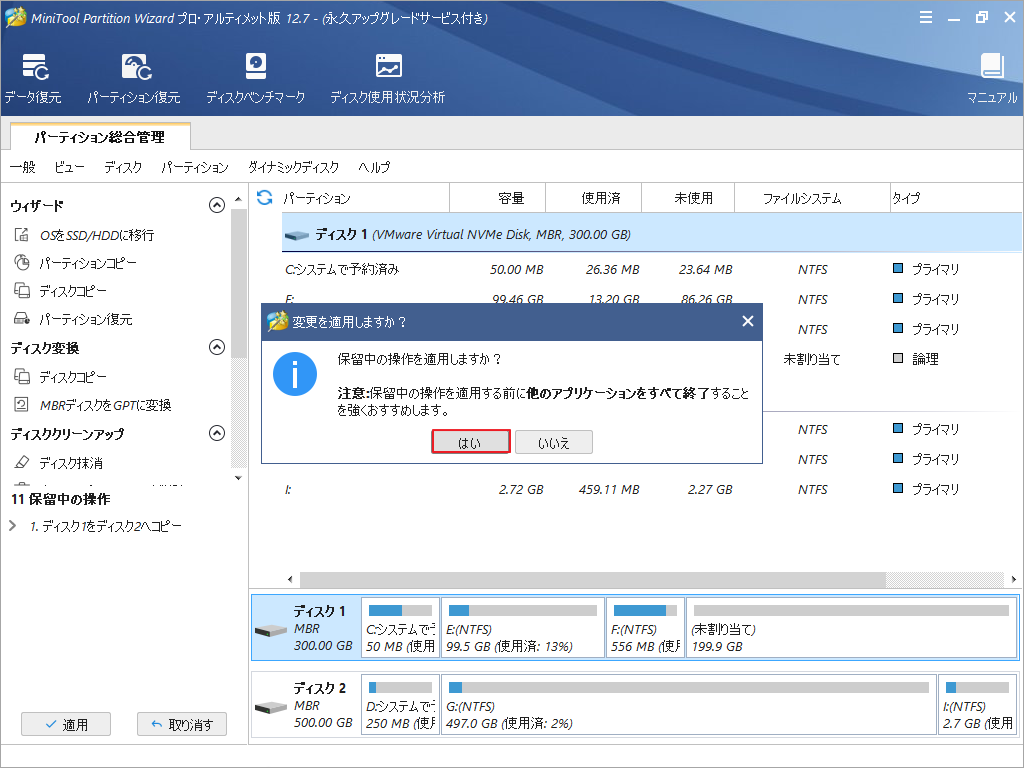Viewport: 1024px width, 768px height.
Task: Open the マニュアル
Action: (x=991, y=77)
